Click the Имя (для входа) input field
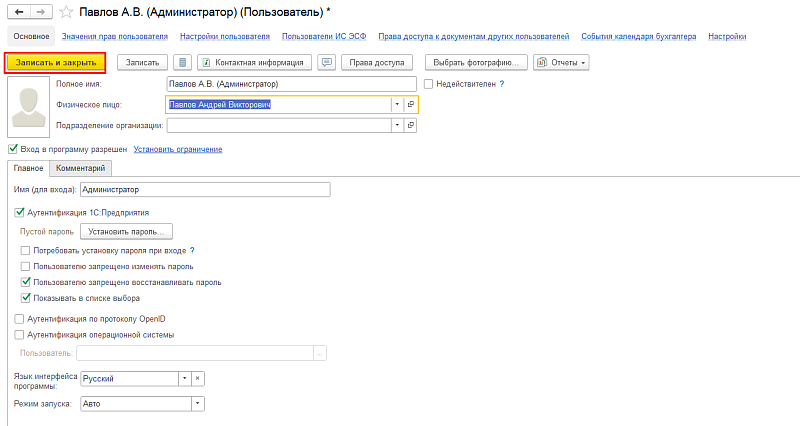 [204, 189]
